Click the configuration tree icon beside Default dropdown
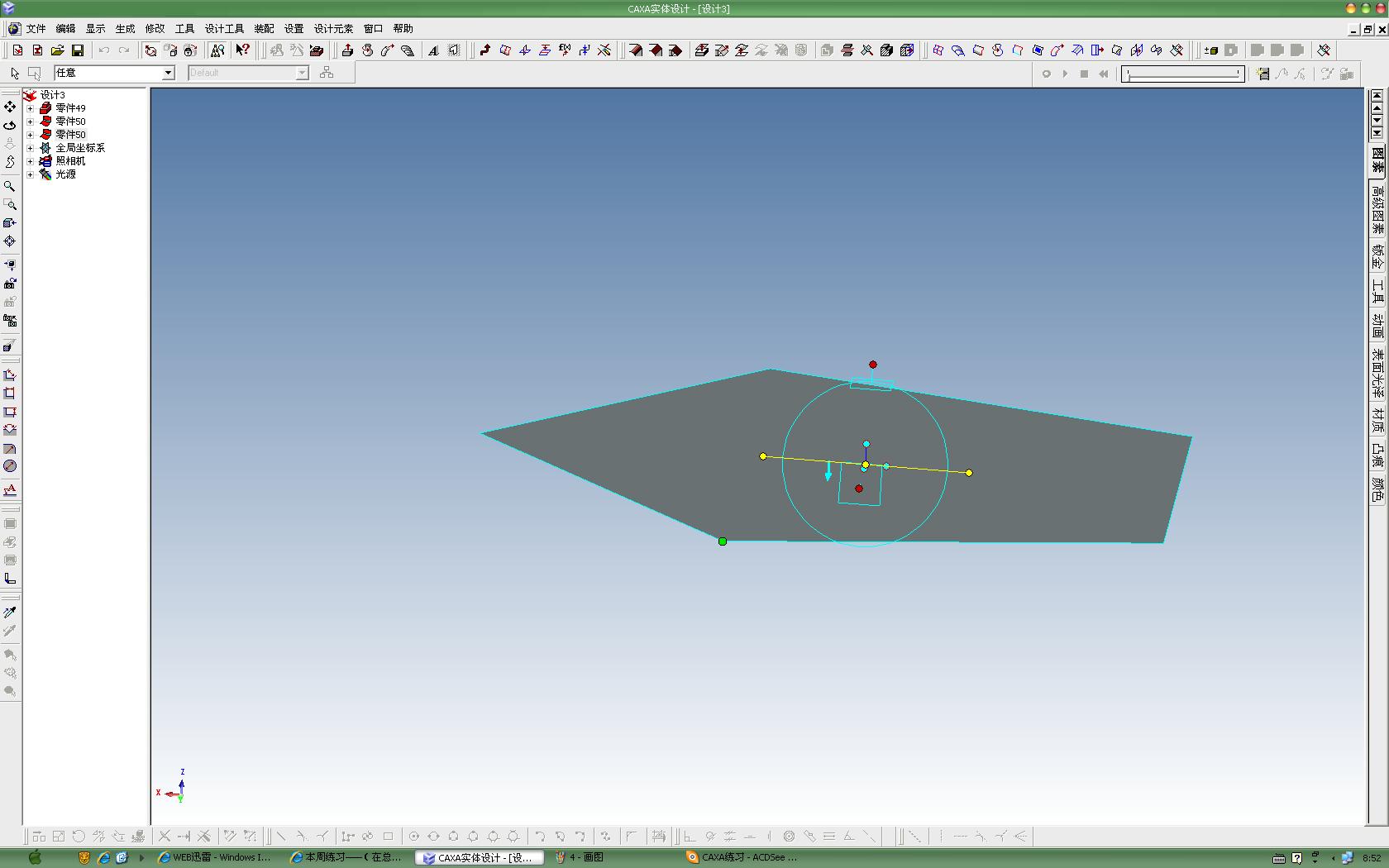 pyautogui.click(x=327, y=73)
